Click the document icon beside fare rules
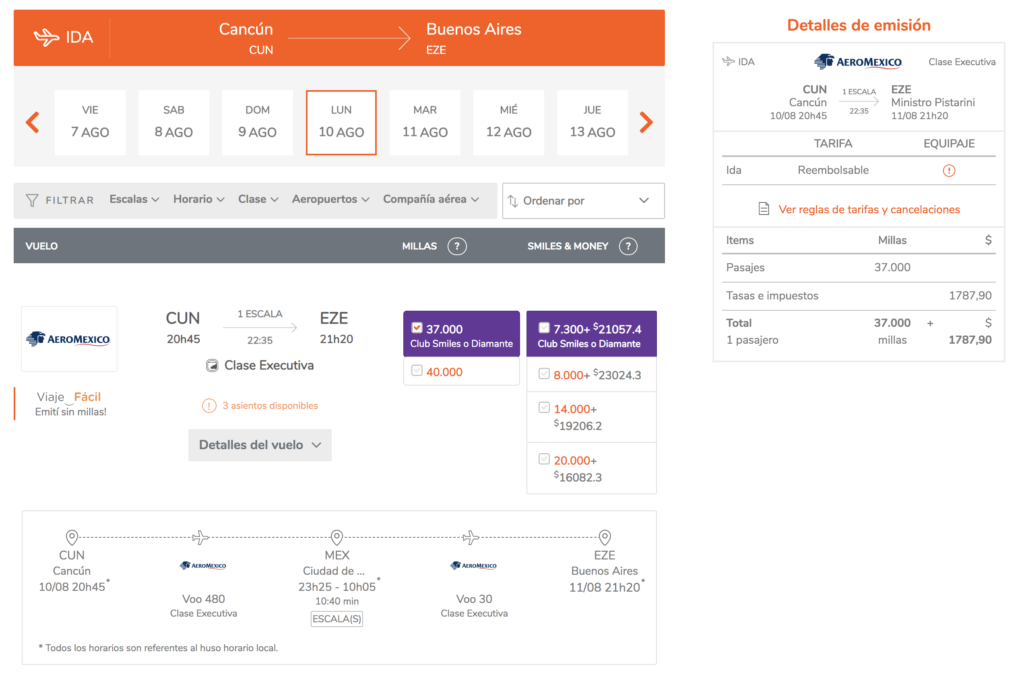Viewport: 1024px width, 681px height. (763, 209)
